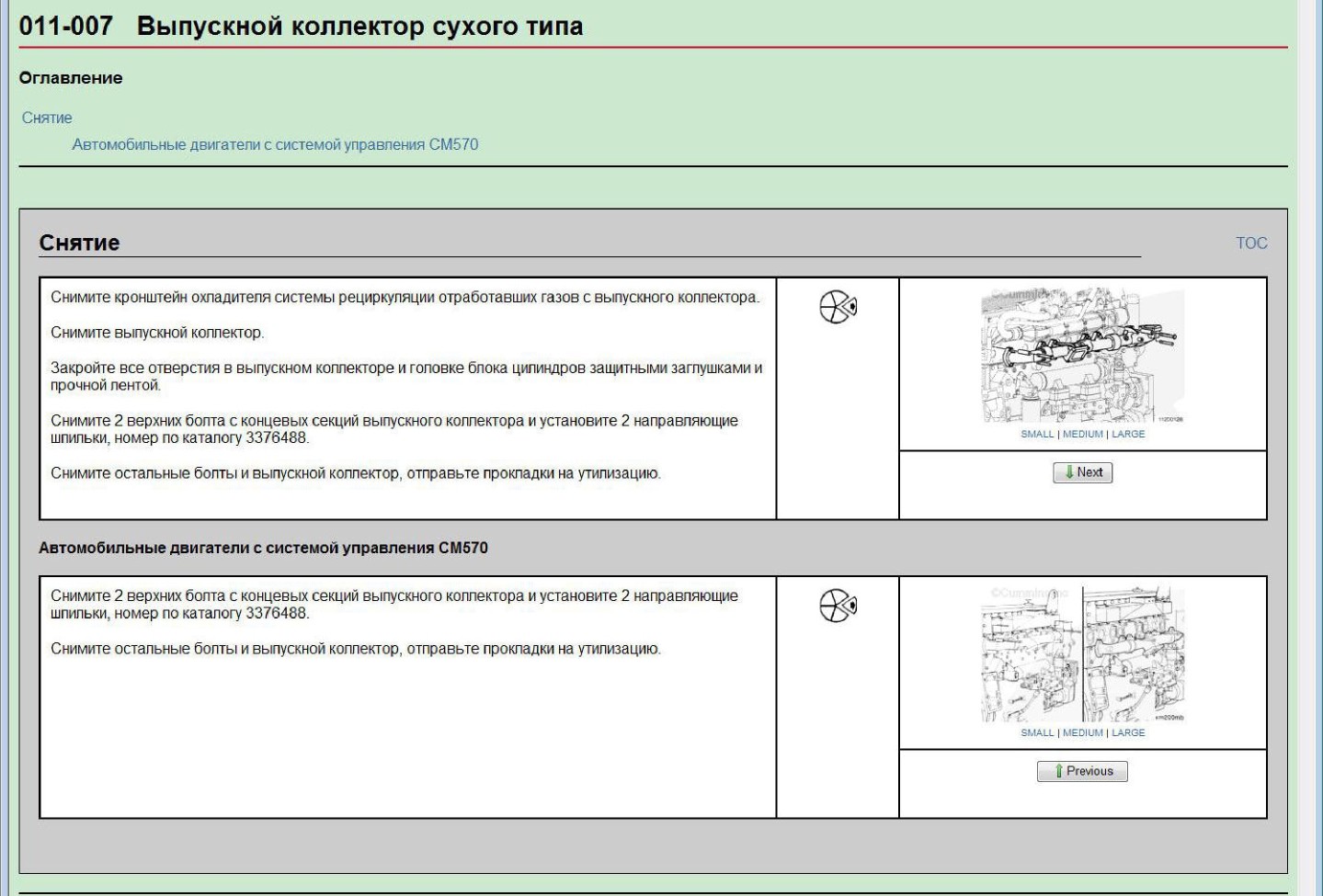Click the sentence about EGR cooler bracket

tap(405, 297)
